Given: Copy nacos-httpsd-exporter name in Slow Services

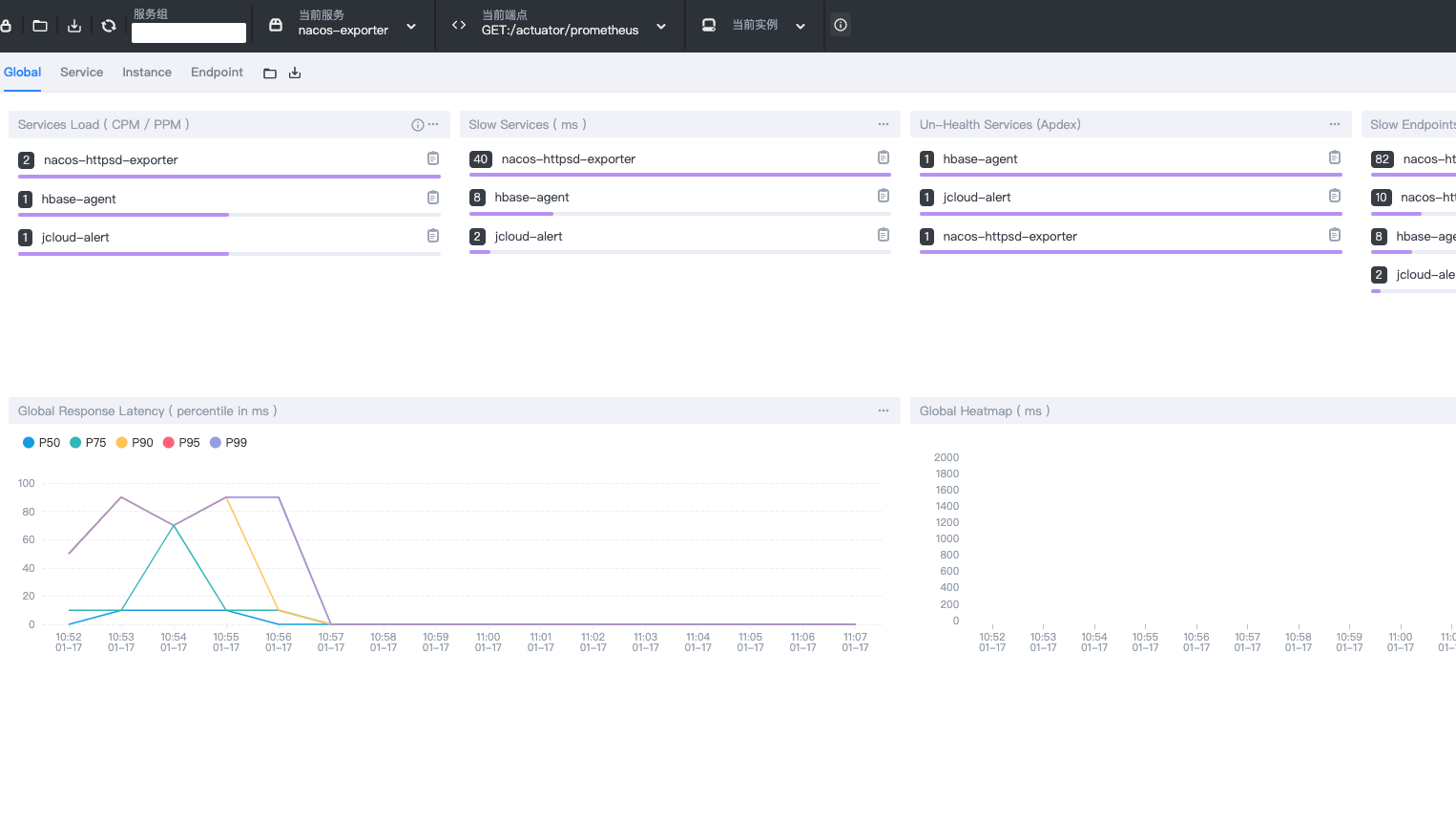Looking at the screenshot, I should point(884,158).
